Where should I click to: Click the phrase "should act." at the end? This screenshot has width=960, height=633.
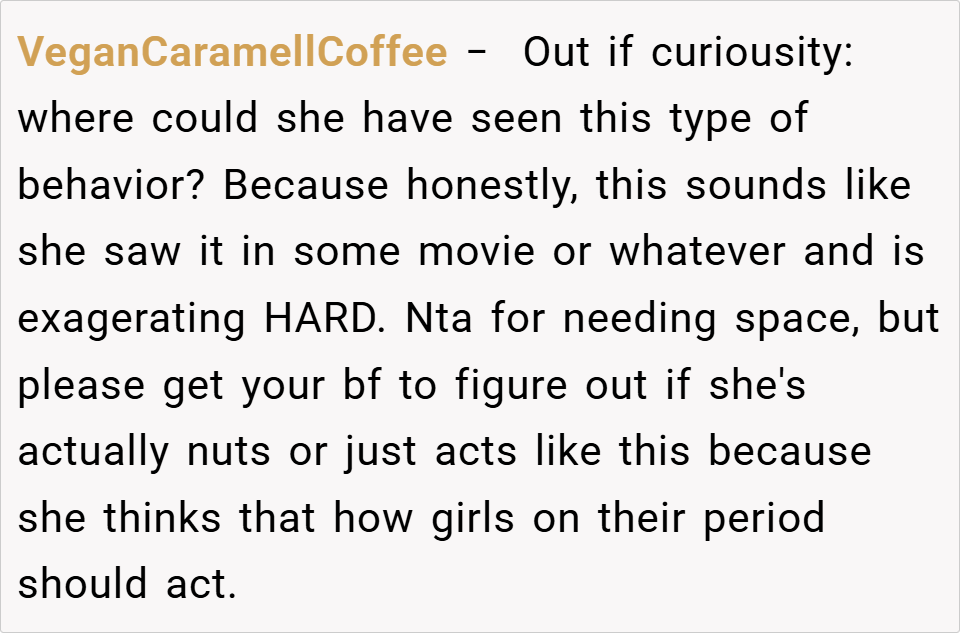(x=127, y=585)
